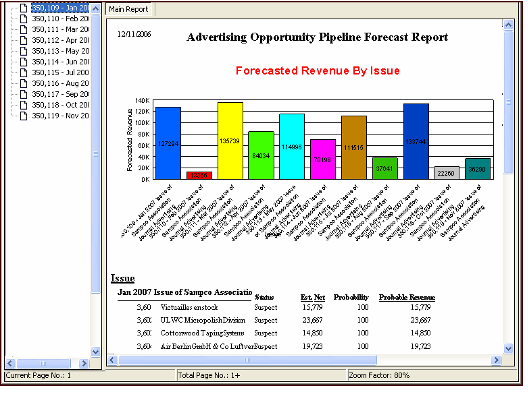Image resolution: width=528 pixels, height=396 pixels.
Task: Click the magenta bar labeled 70198
Action: [x=323, y=159]
